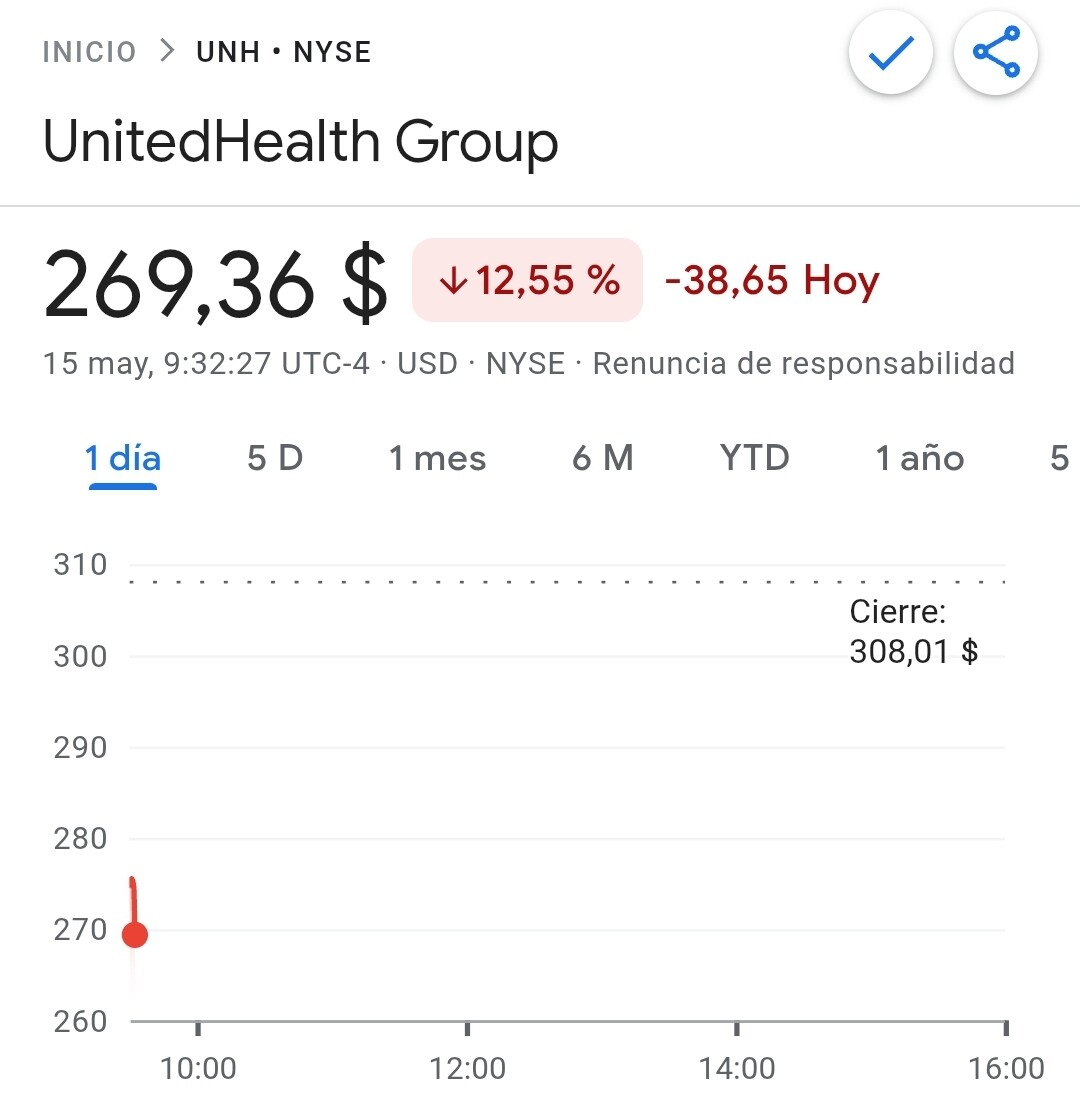The image size is (1080, 1119).
Task: Click the breadcrumb chevron arrow
Action: [x=167, y=51]
